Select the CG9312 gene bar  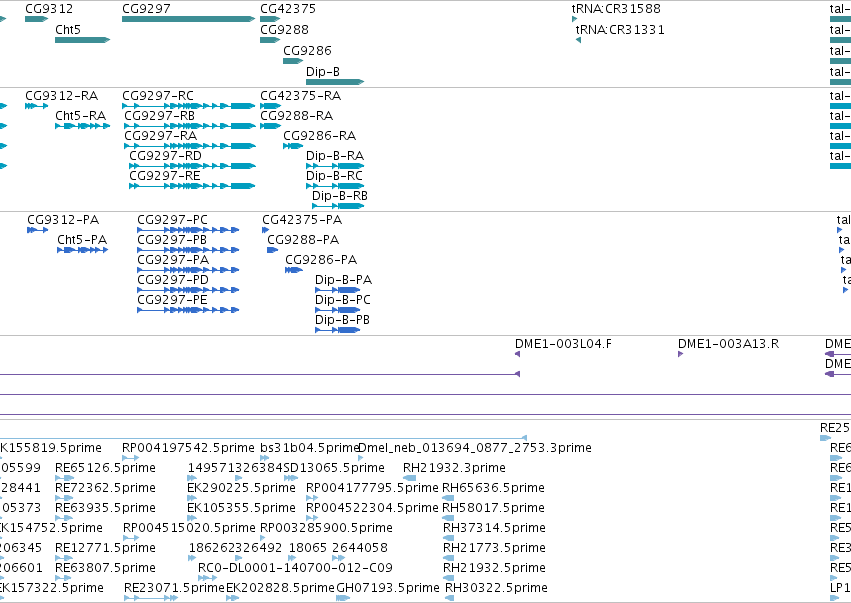point(36,19)
